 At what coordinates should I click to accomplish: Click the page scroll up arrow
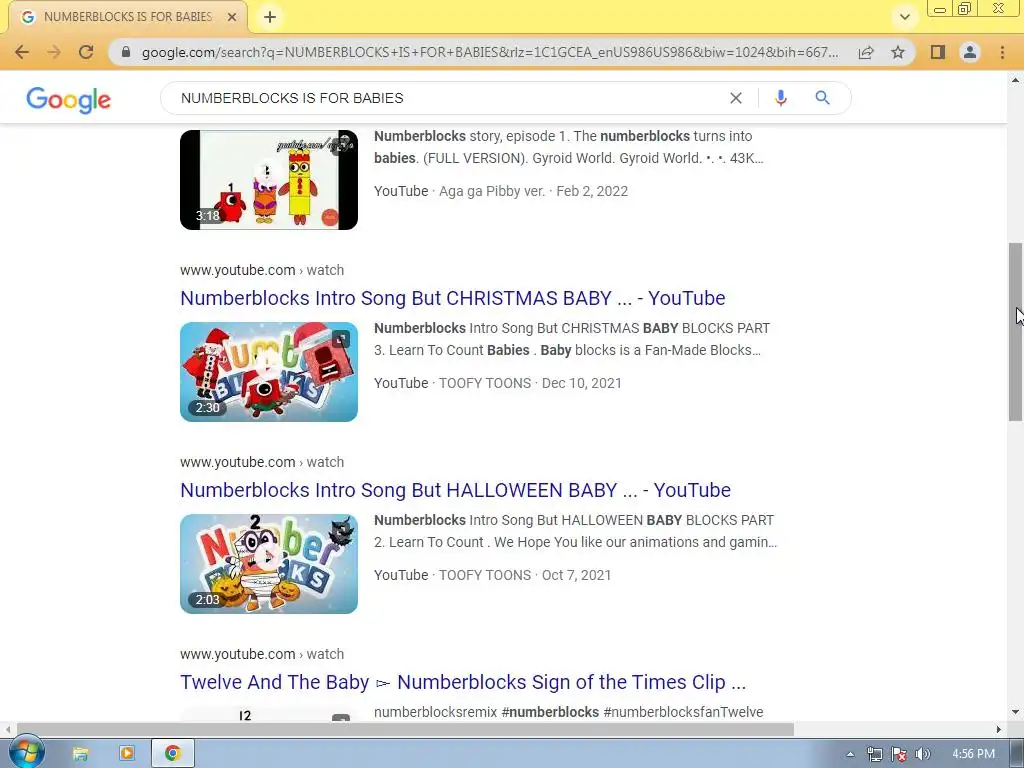(x=1015, y=80)
